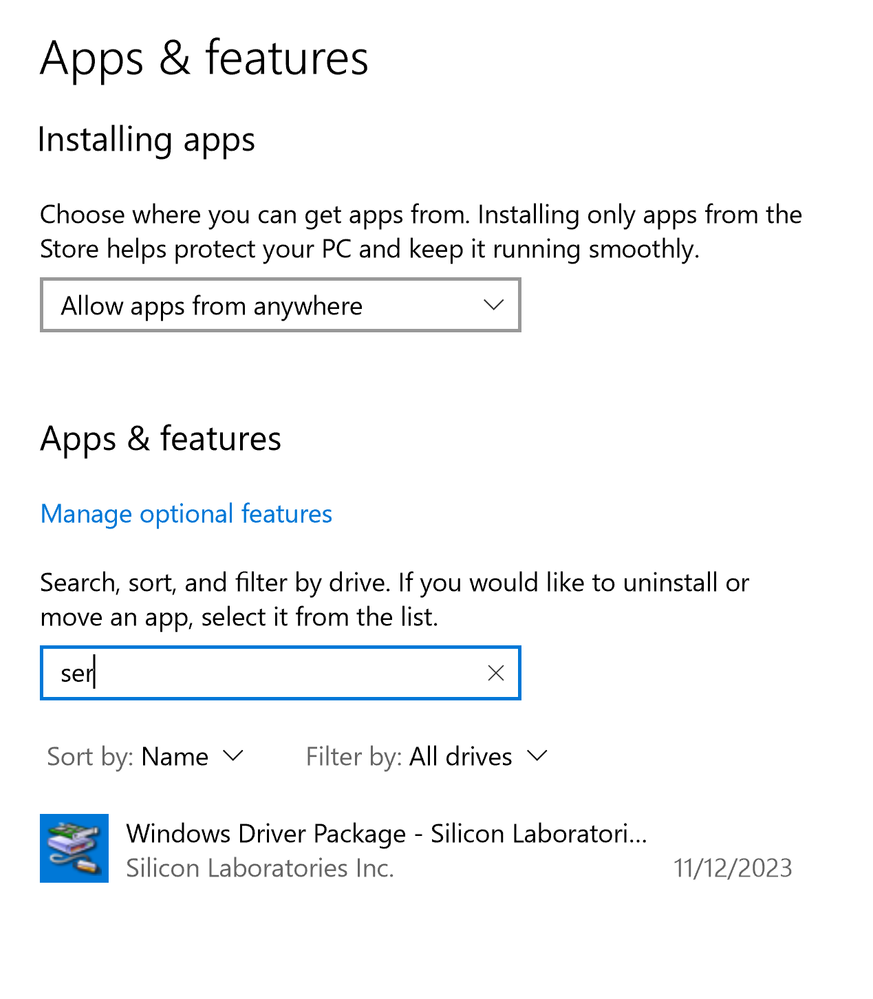This screenshot has width=873, height=999.
Task: Click the chevron on the app source combo box
Action: click(x=493, y=305)
